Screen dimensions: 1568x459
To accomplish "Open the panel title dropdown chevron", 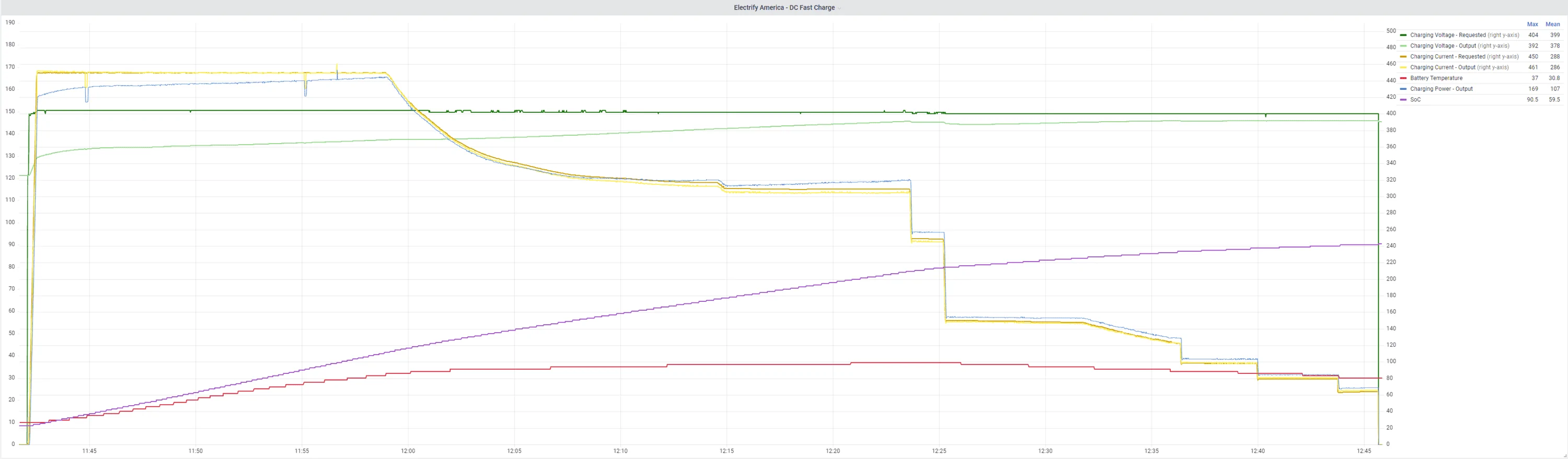I will click(839, 8).
